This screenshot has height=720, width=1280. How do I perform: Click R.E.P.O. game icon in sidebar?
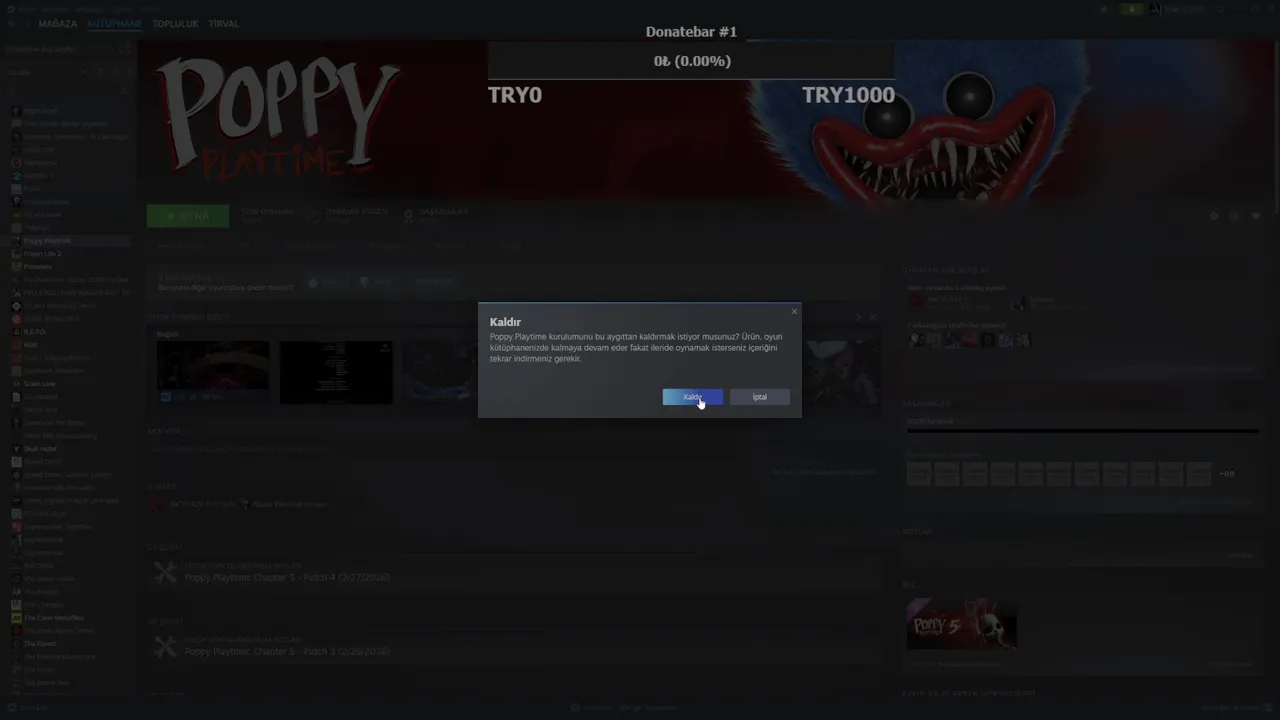click(16, 332)
